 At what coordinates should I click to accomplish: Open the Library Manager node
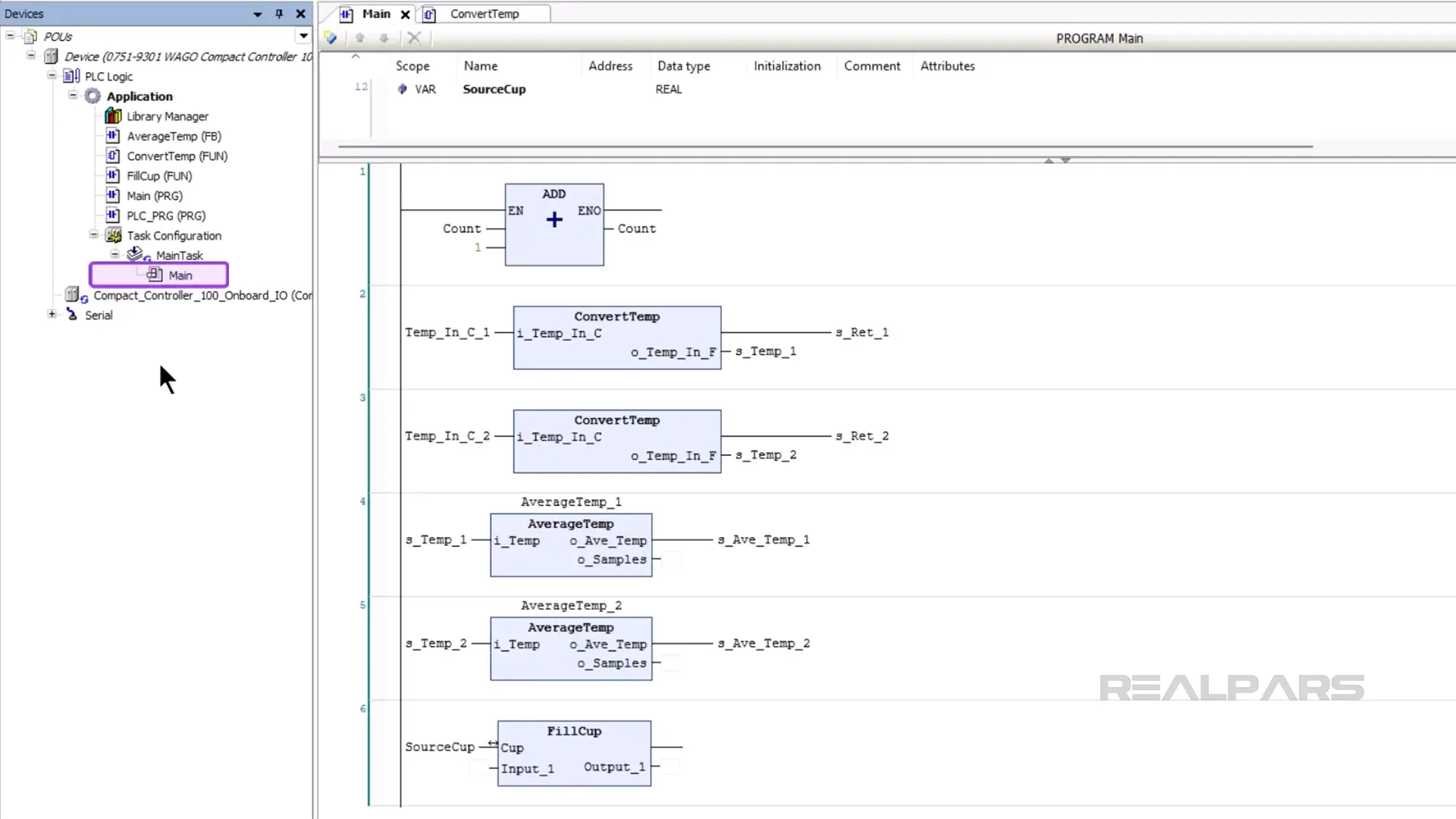click(167, 116)
